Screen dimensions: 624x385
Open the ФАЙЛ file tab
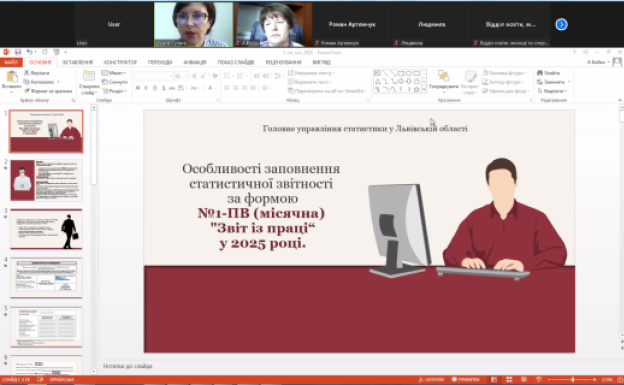pyautogui.click(x=11, y=63)
